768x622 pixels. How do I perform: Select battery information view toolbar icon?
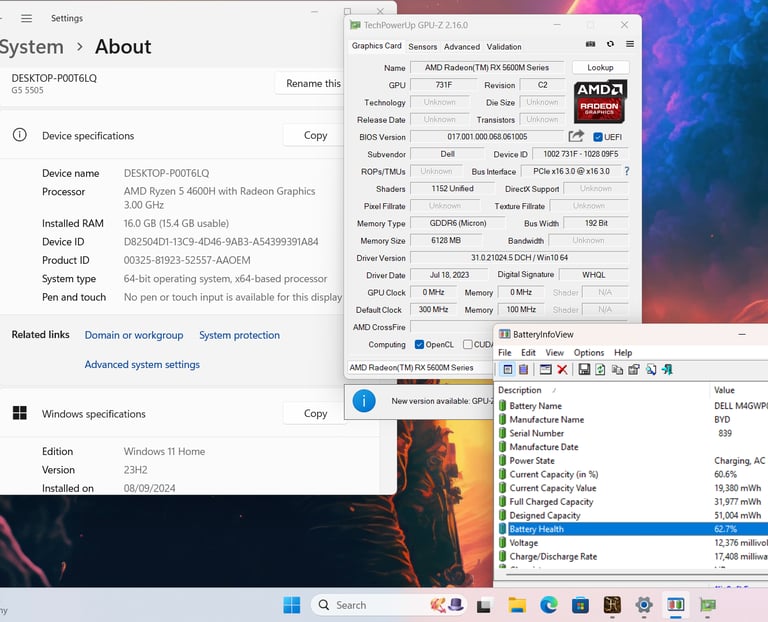point(508,369)
